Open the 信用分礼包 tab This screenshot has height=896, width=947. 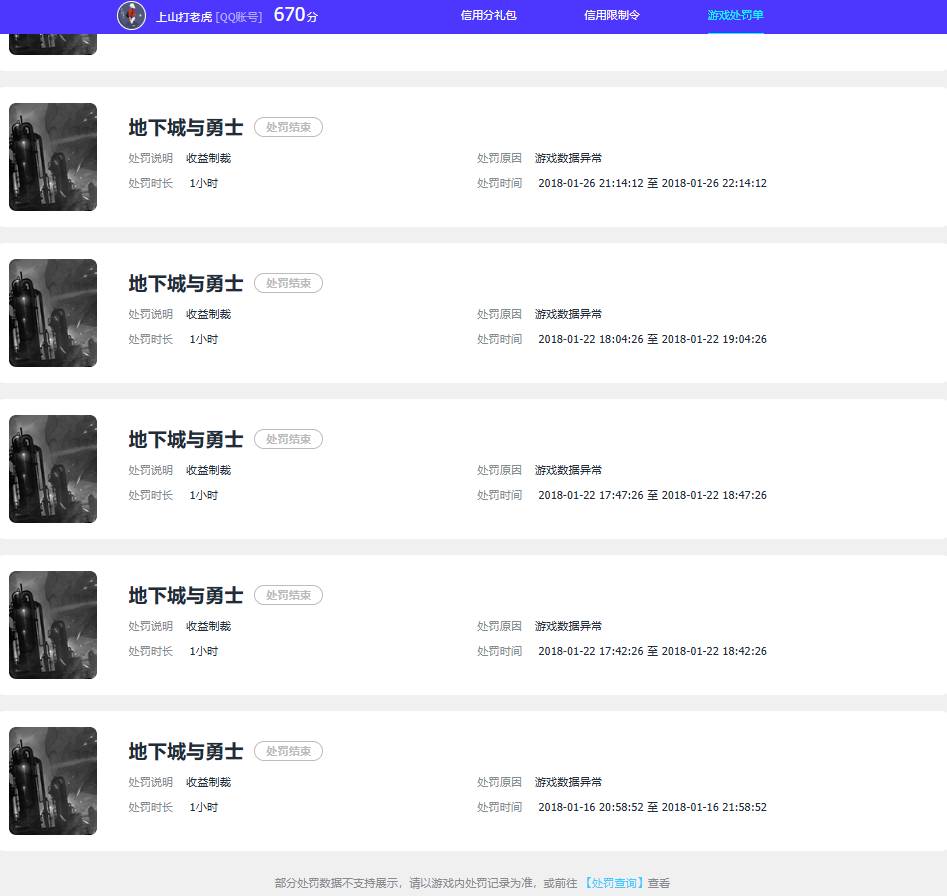click(x=488, y=16)
